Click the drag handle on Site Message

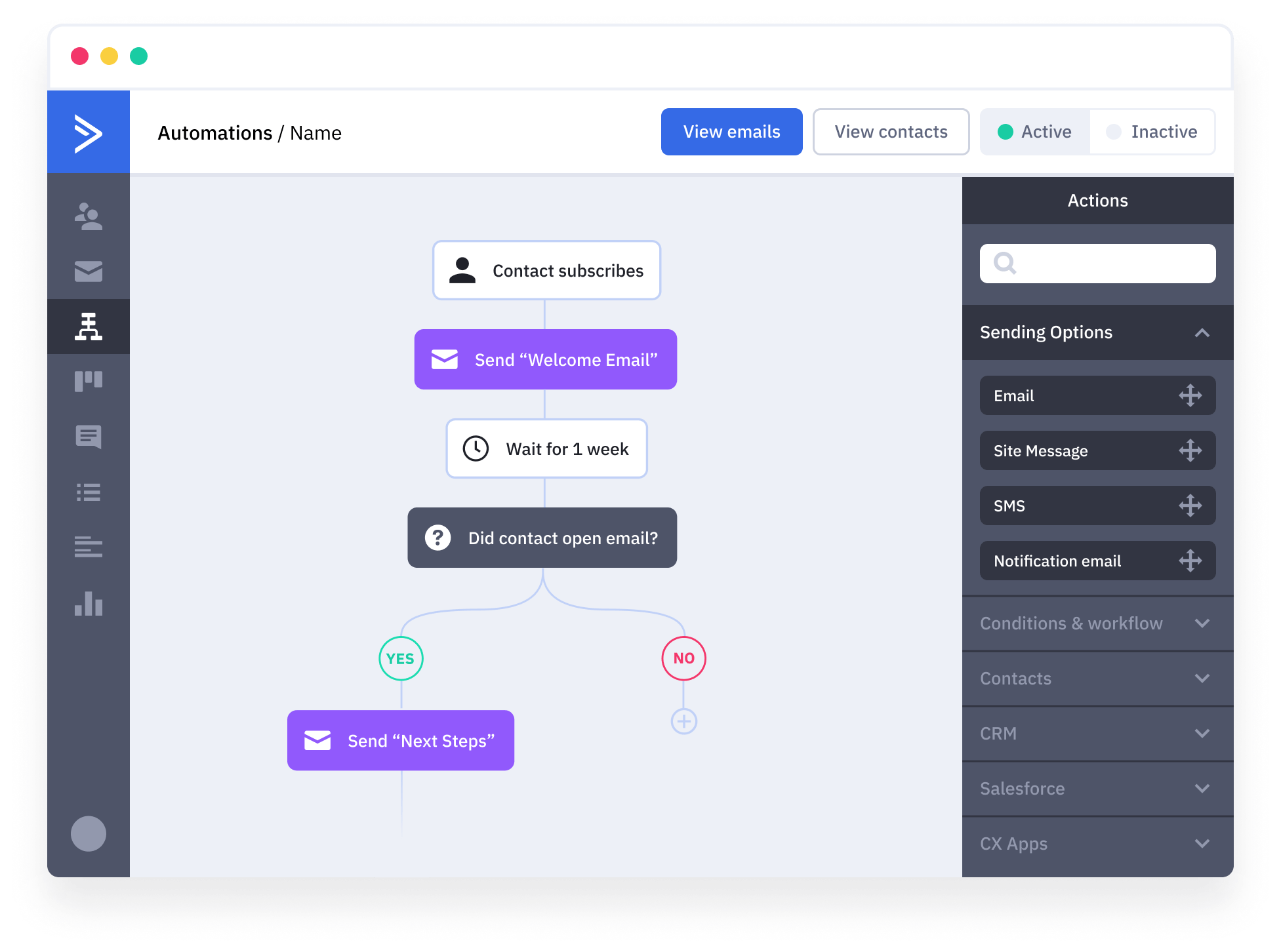tap(1190, 450)
